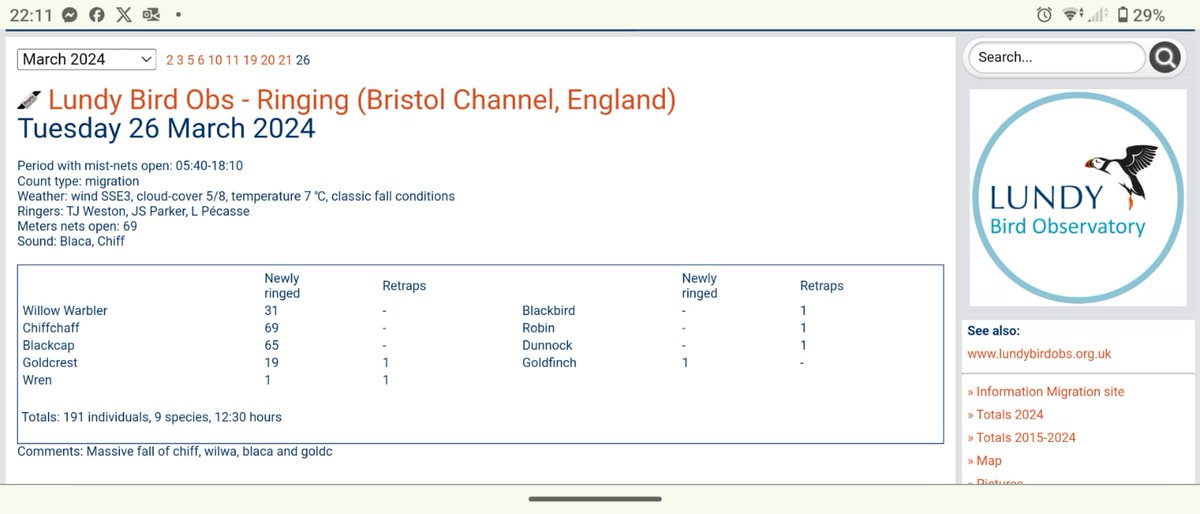Tap the Android navigation gesture bar

[x=595, y=499]
